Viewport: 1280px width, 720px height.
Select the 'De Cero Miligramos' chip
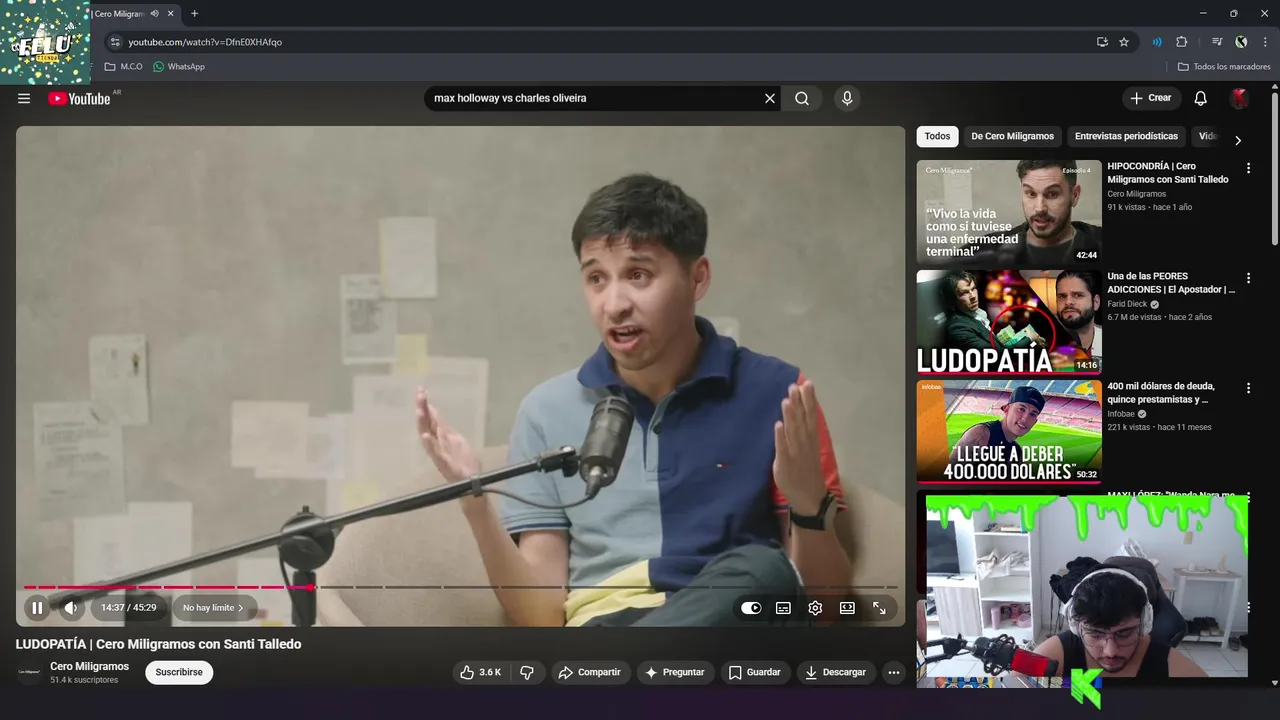pos(1012,136)
